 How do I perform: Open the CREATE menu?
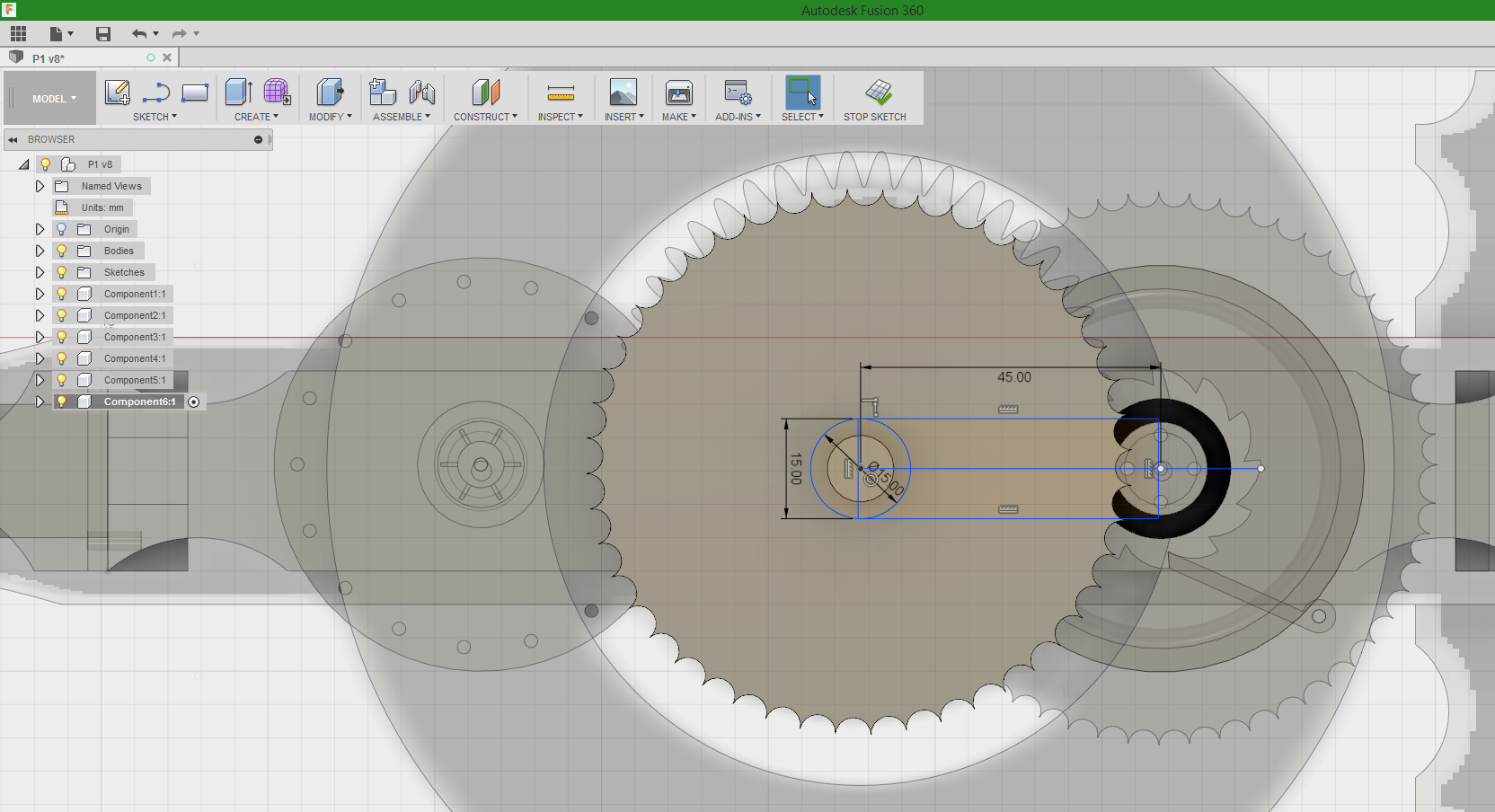tap(256, 117)
